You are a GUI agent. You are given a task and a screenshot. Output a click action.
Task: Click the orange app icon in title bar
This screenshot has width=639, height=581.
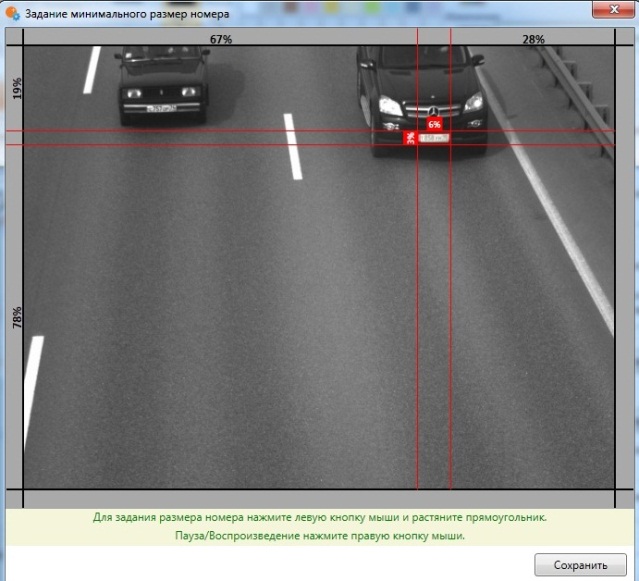click(x=12, y=13)
